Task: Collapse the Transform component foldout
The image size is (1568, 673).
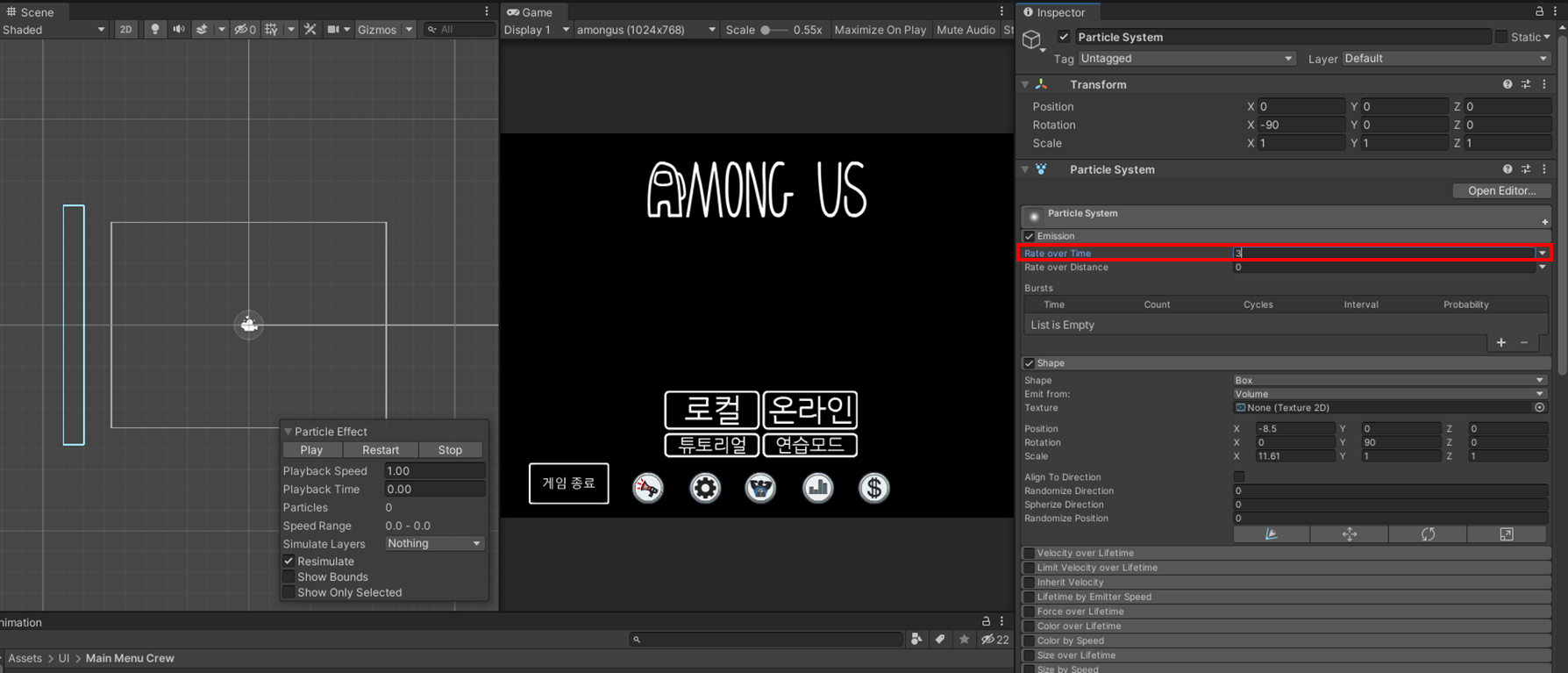Action: 1025,85
